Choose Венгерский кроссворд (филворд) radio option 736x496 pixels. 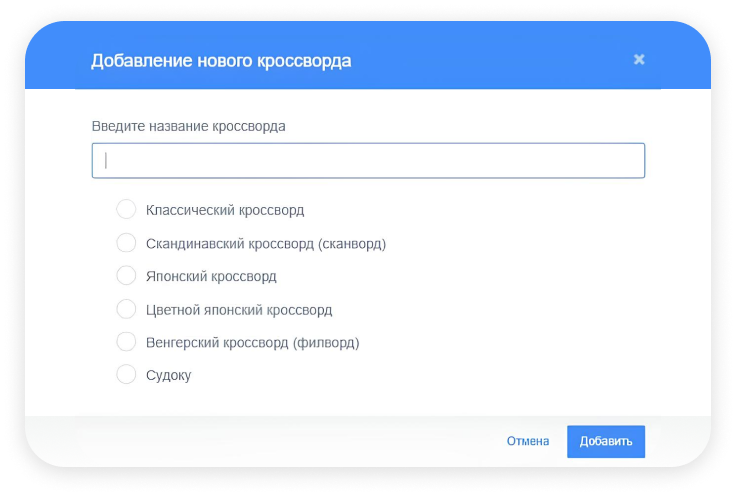[126, 342]
